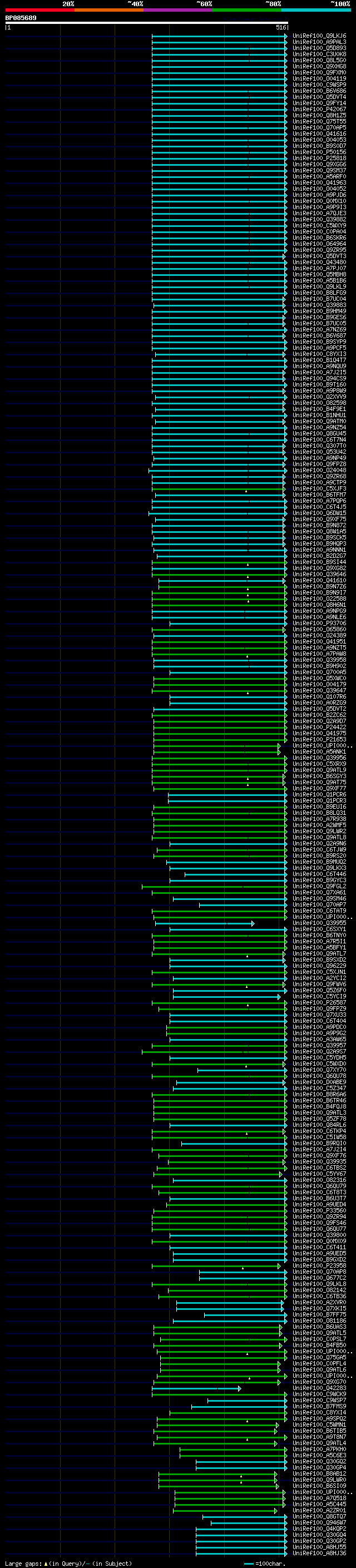
Task: Select hit label UniRef100_Q9XHG8
Action: [x=319, y=66]
